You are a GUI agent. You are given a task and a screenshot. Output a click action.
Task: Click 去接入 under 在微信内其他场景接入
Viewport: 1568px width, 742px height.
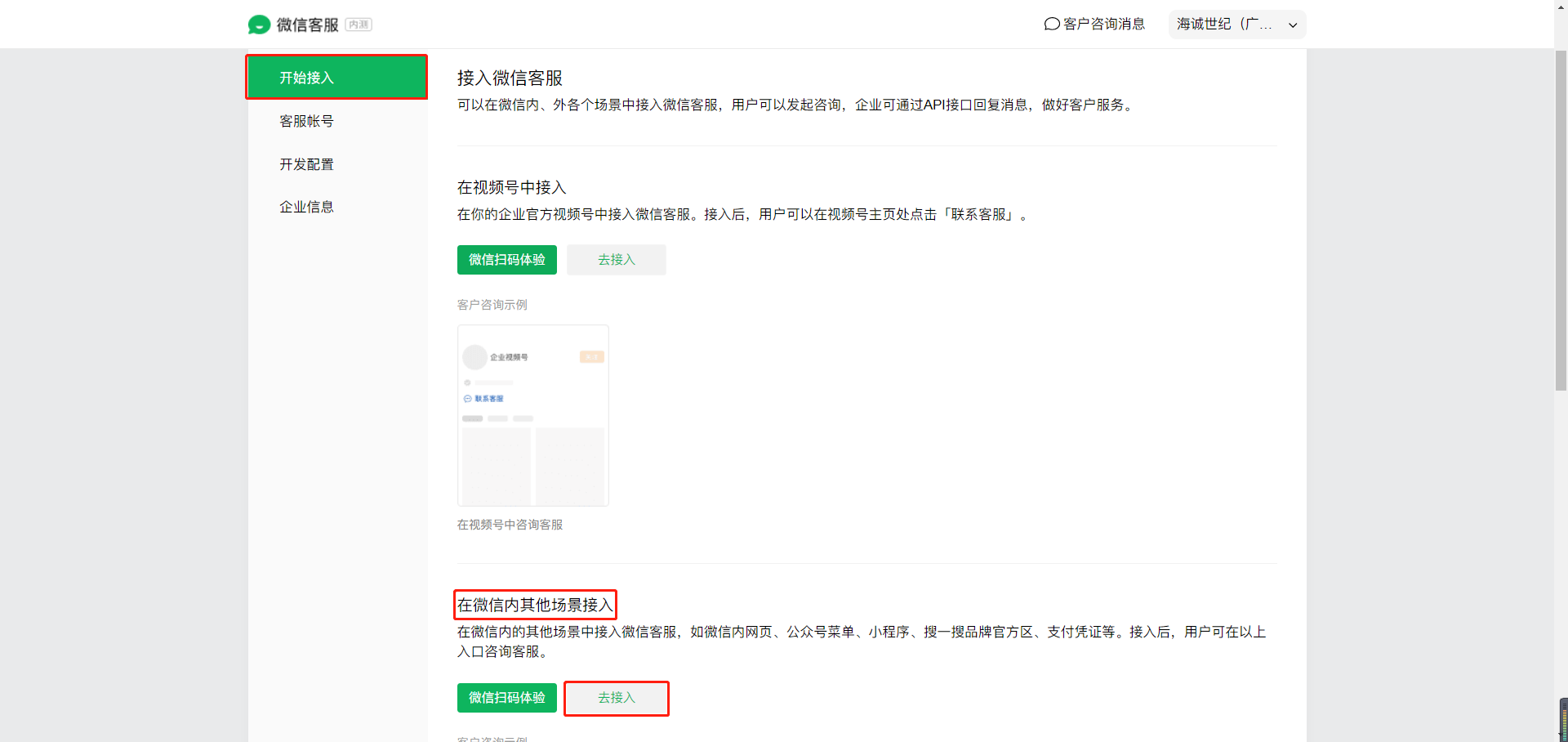(x=617, y=698)
